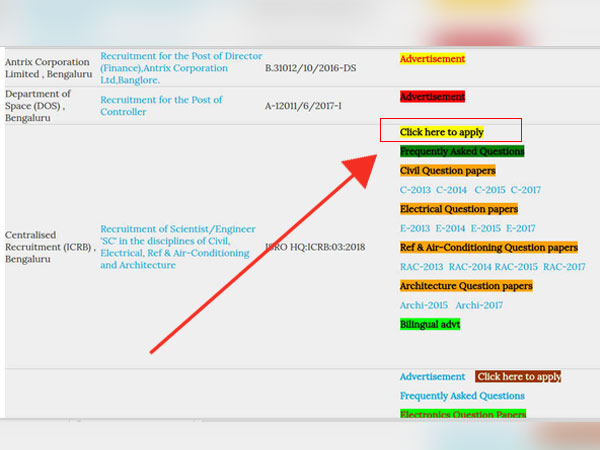The width and height of the screenshot is (600, 450).
Task: Open Director (Finance) Antrix Corporation recruitment link
Action: pyautogui.click(x=181, y=68)
